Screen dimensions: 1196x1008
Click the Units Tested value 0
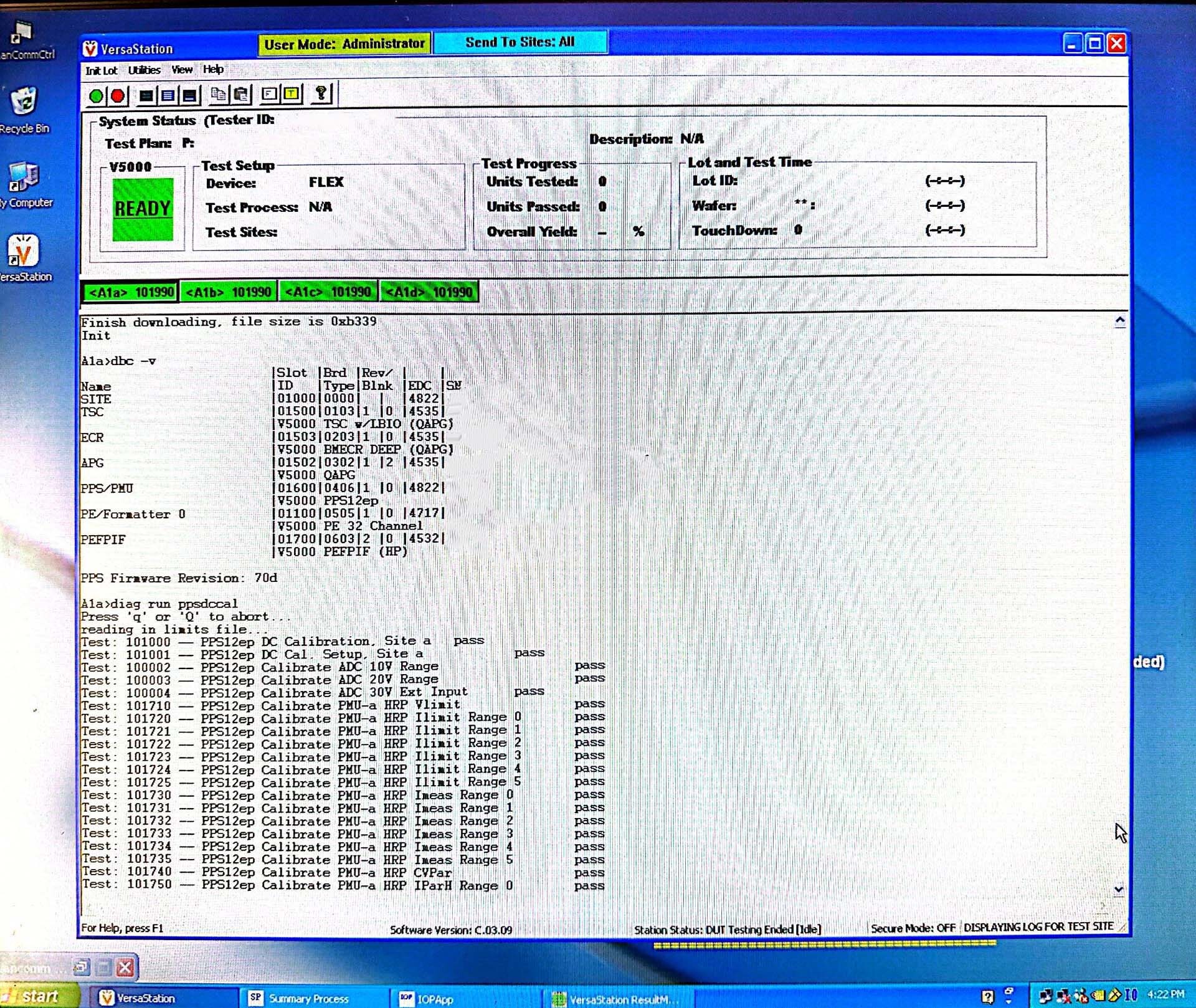[x=602, y=182]
